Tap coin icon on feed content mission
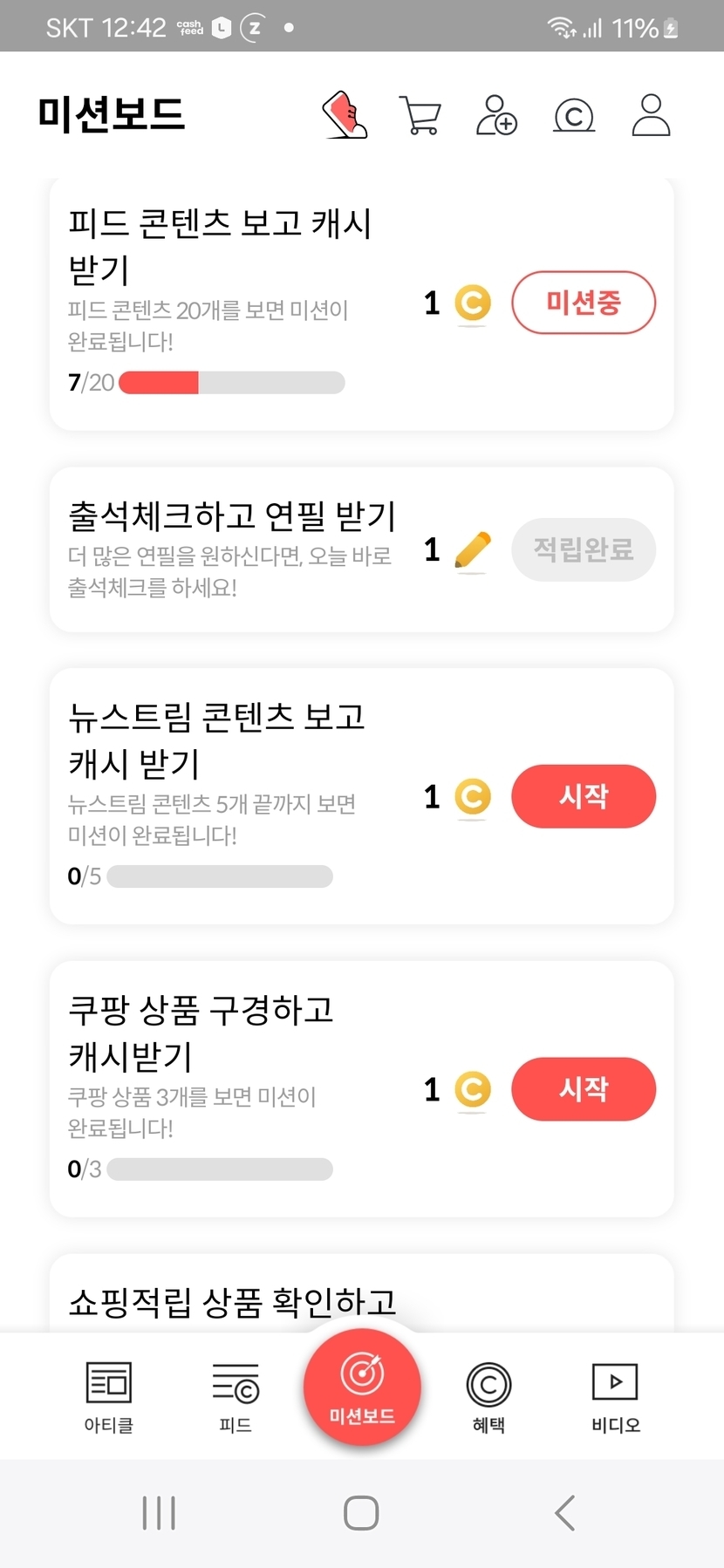Screen dimensions: 724x1568 click(x=473, y=303)
